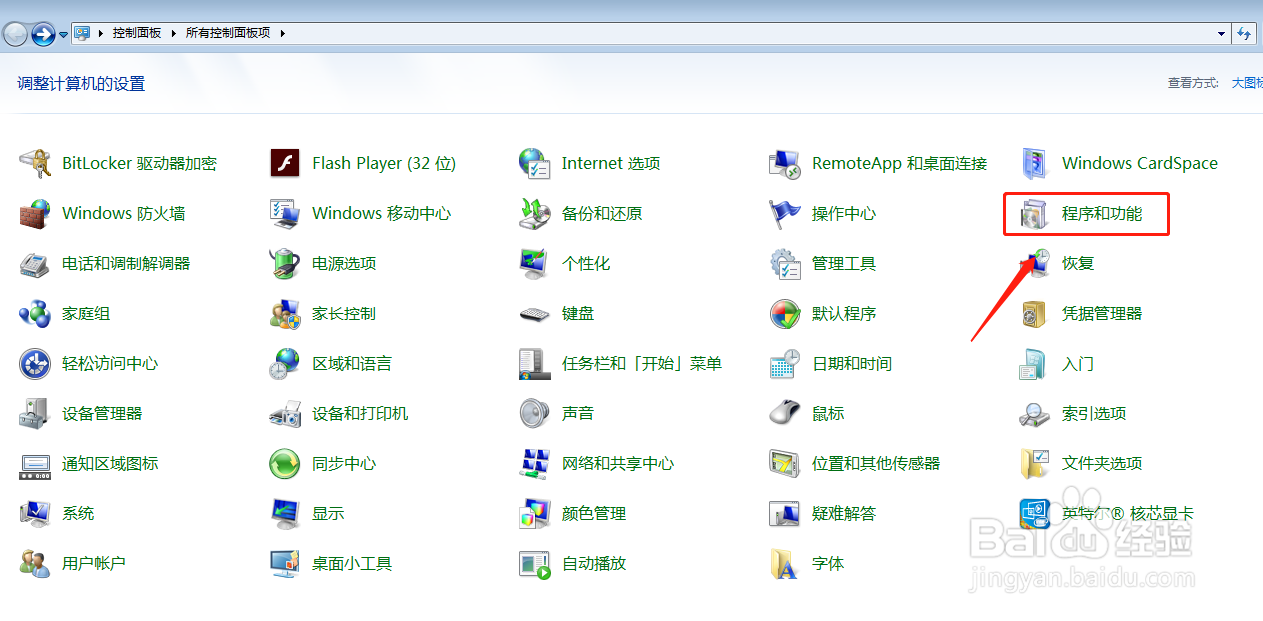
Task: Click the Forward navigation button
Action: point(43,34)
